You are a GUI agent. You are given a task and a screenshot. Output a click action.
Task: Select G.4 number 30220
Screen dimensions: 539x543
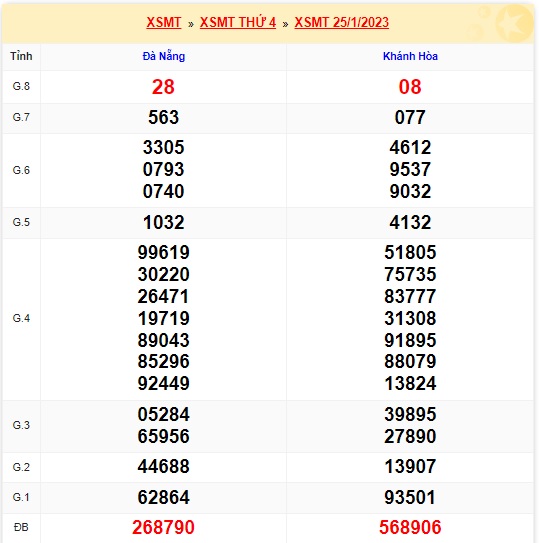164,274
